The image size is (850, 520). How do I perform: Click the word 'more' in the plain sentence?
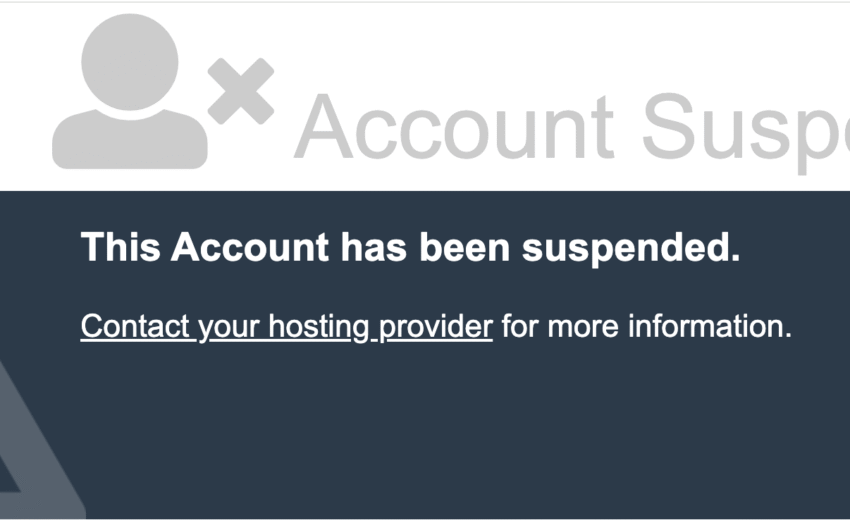[583, 328]
